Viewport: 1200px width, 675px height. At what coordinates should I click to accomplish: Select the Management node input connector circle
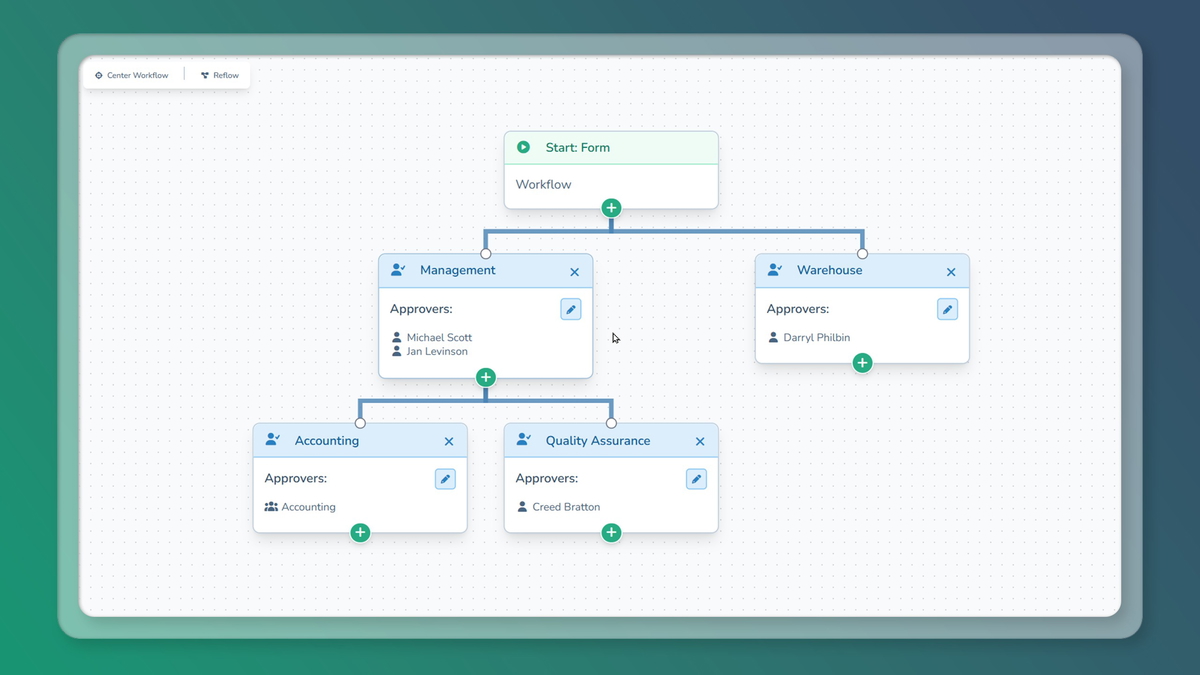pos(486,254)
